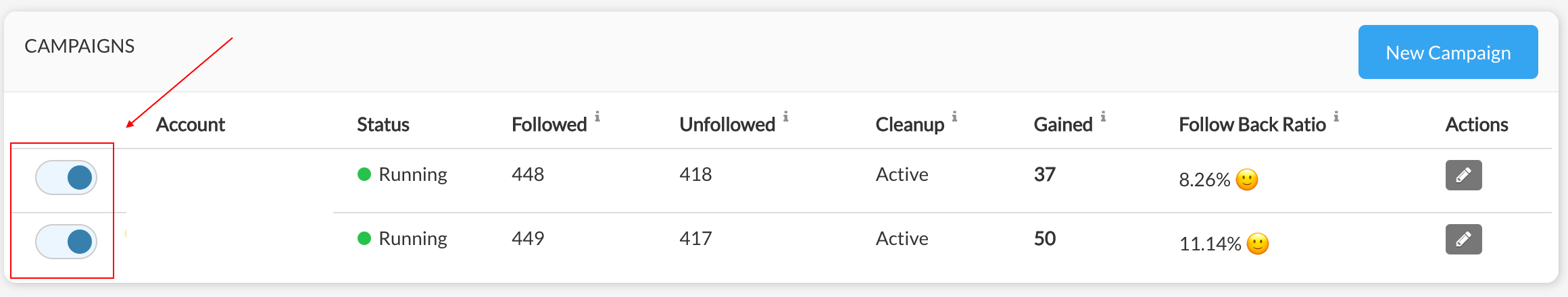The image size is (1568, 297).
Task: Click the Follow Back Ratio column header
Action: 1252,124
